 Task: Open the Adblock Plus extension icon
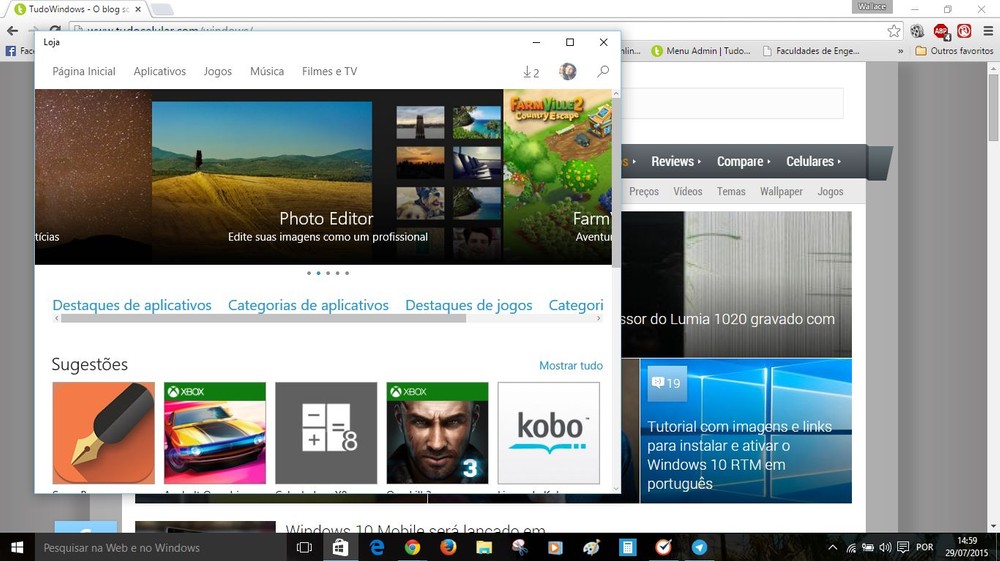click(x=941, y=31)
